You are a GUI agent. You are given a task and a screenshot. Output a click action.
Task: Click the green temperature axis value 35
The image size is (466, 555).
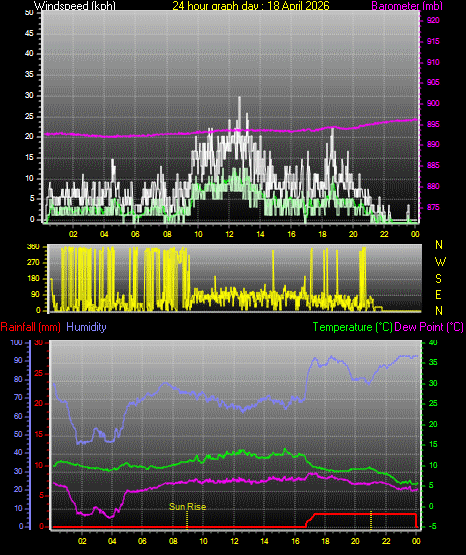point(433,362)
